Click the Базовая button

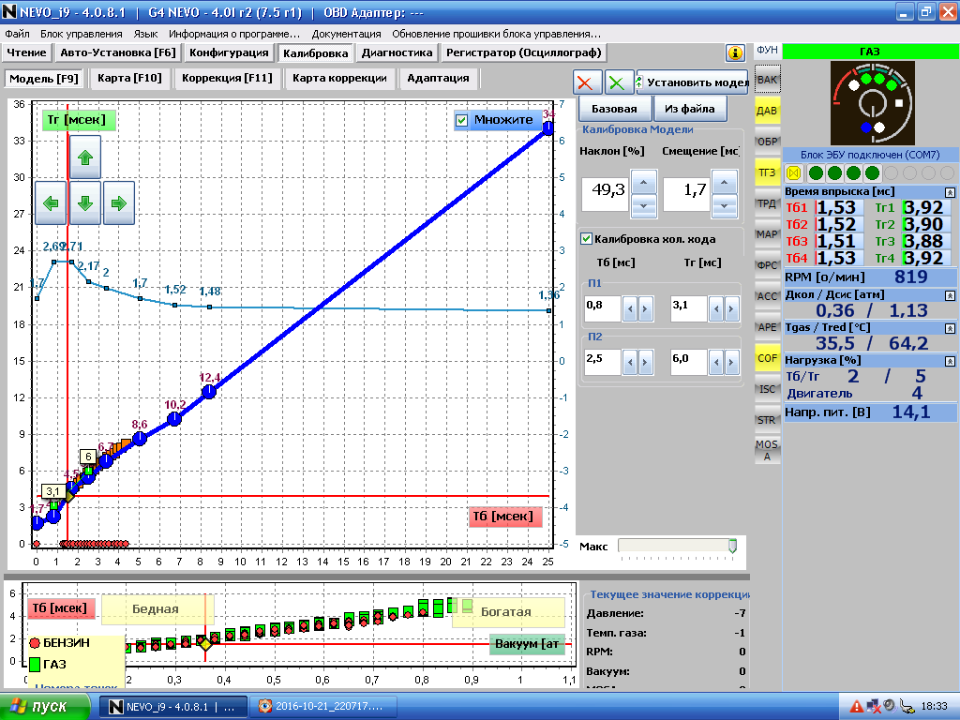(x=614, y=108)
